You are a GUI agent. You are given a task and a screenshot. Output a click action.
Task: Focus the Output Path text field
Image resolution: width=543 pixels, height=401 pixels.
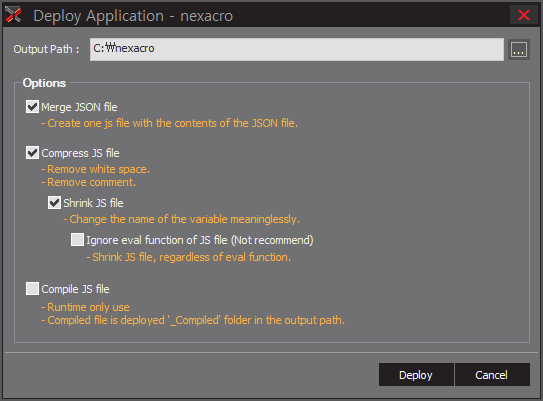pyautogui.click(x=297, y=50)
